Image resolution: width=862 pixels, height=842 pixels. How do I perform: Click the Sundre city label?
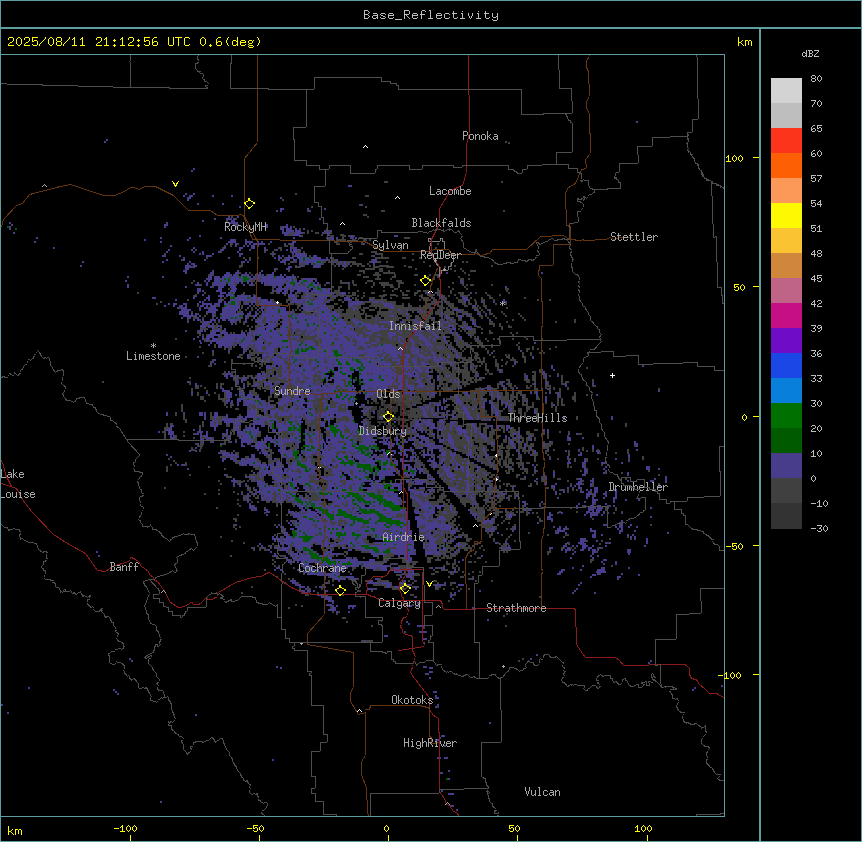tap(292, 391)
